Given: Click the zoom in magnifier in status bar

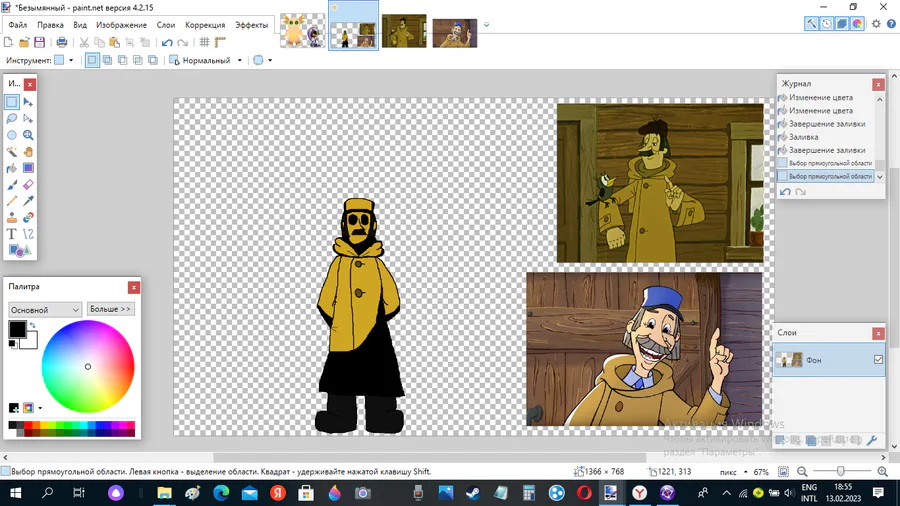Looking at the screenshot, I should pyautogui.click(x=883, y=472).
